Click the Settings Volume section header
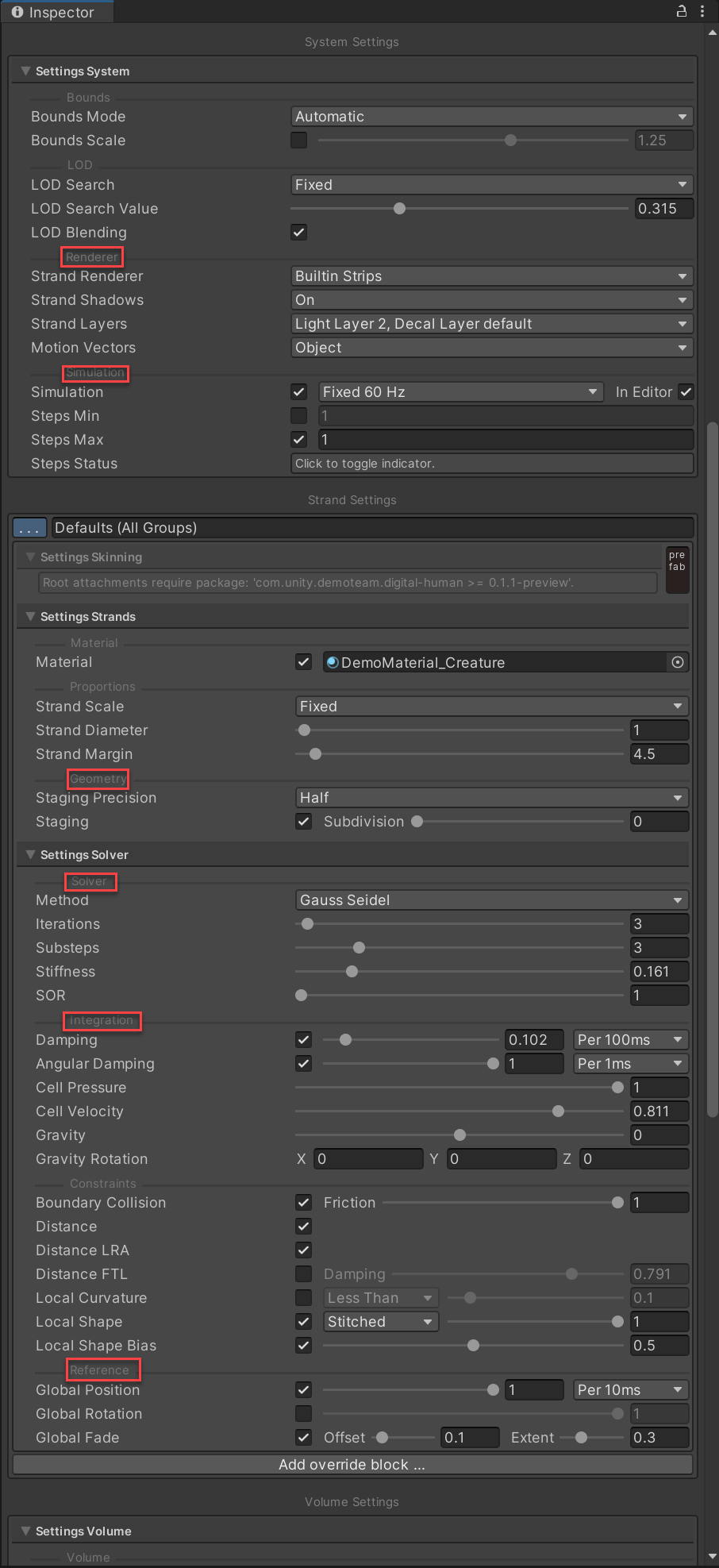The image size is (719, 1568). (83, 1531)
